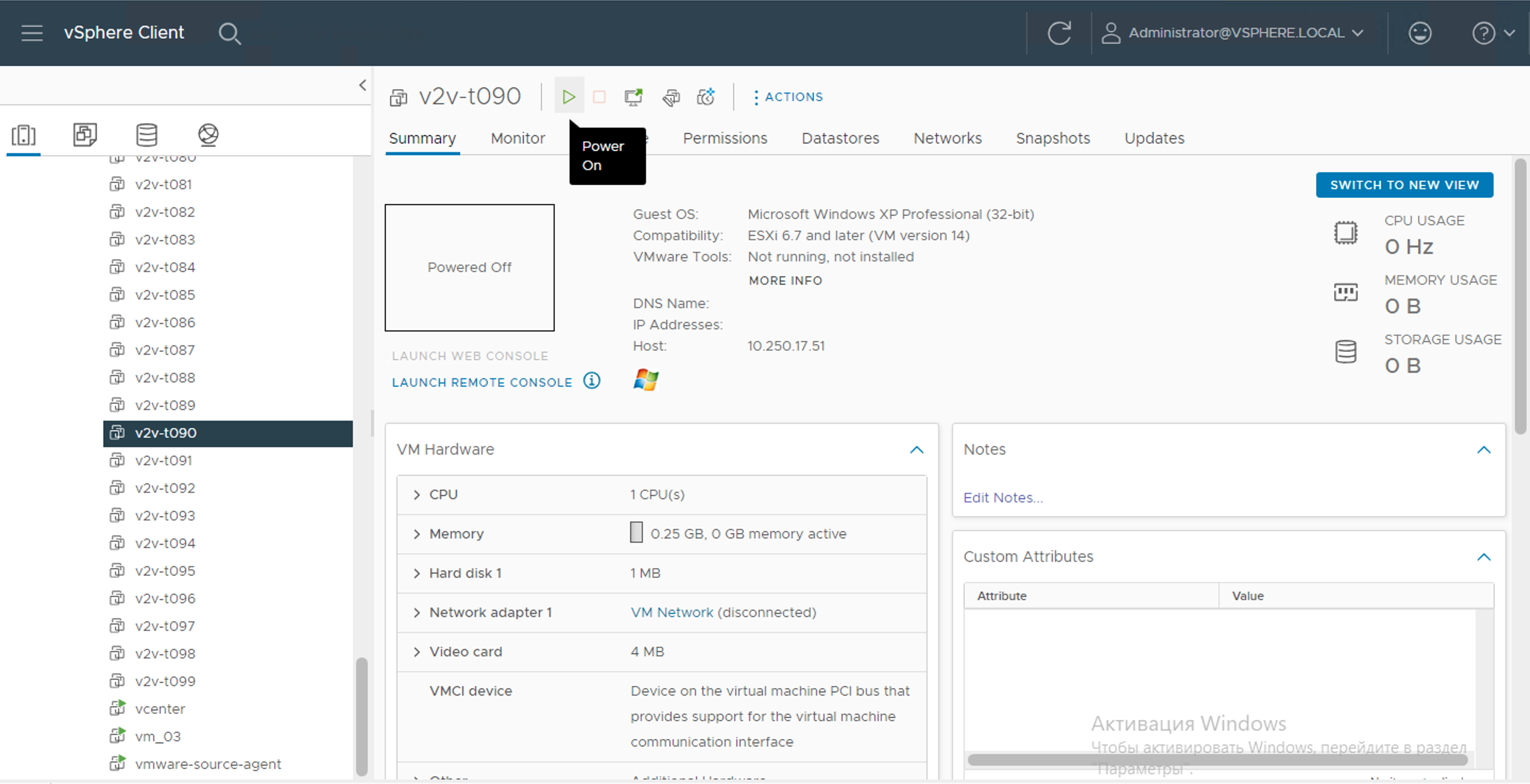The image size is (1530, 784).
Task: Power on the v2v-t090 virtual machine
Action: point(569,96)
